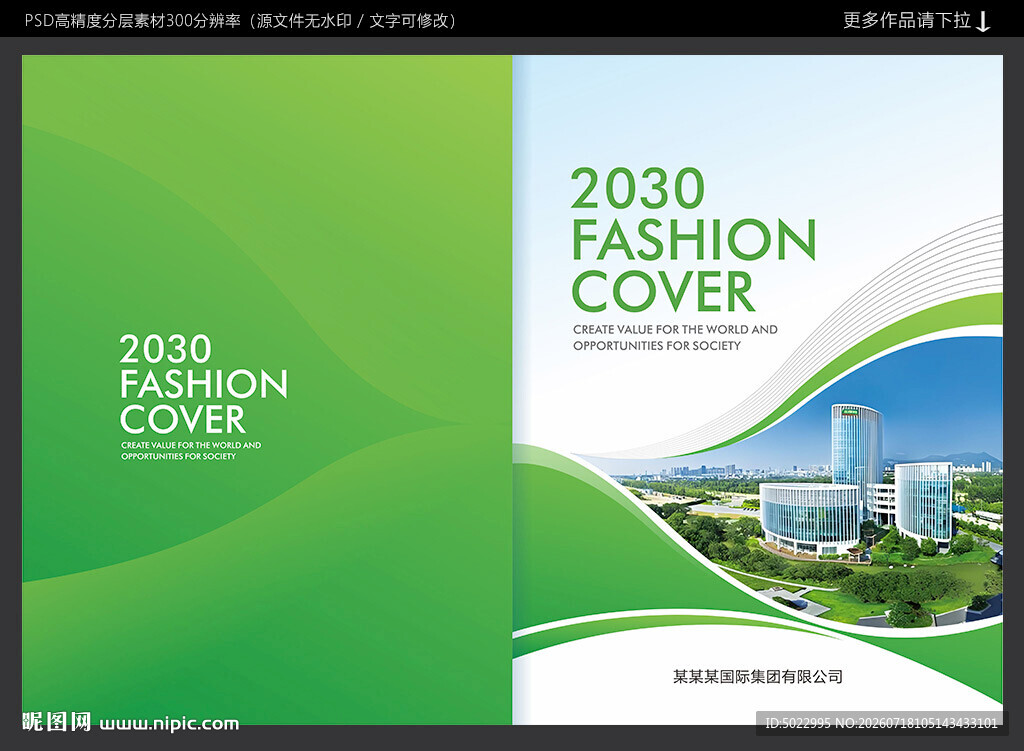Click the white COVER text on back cover
The image size is (1024, 751).
[182, 419]
